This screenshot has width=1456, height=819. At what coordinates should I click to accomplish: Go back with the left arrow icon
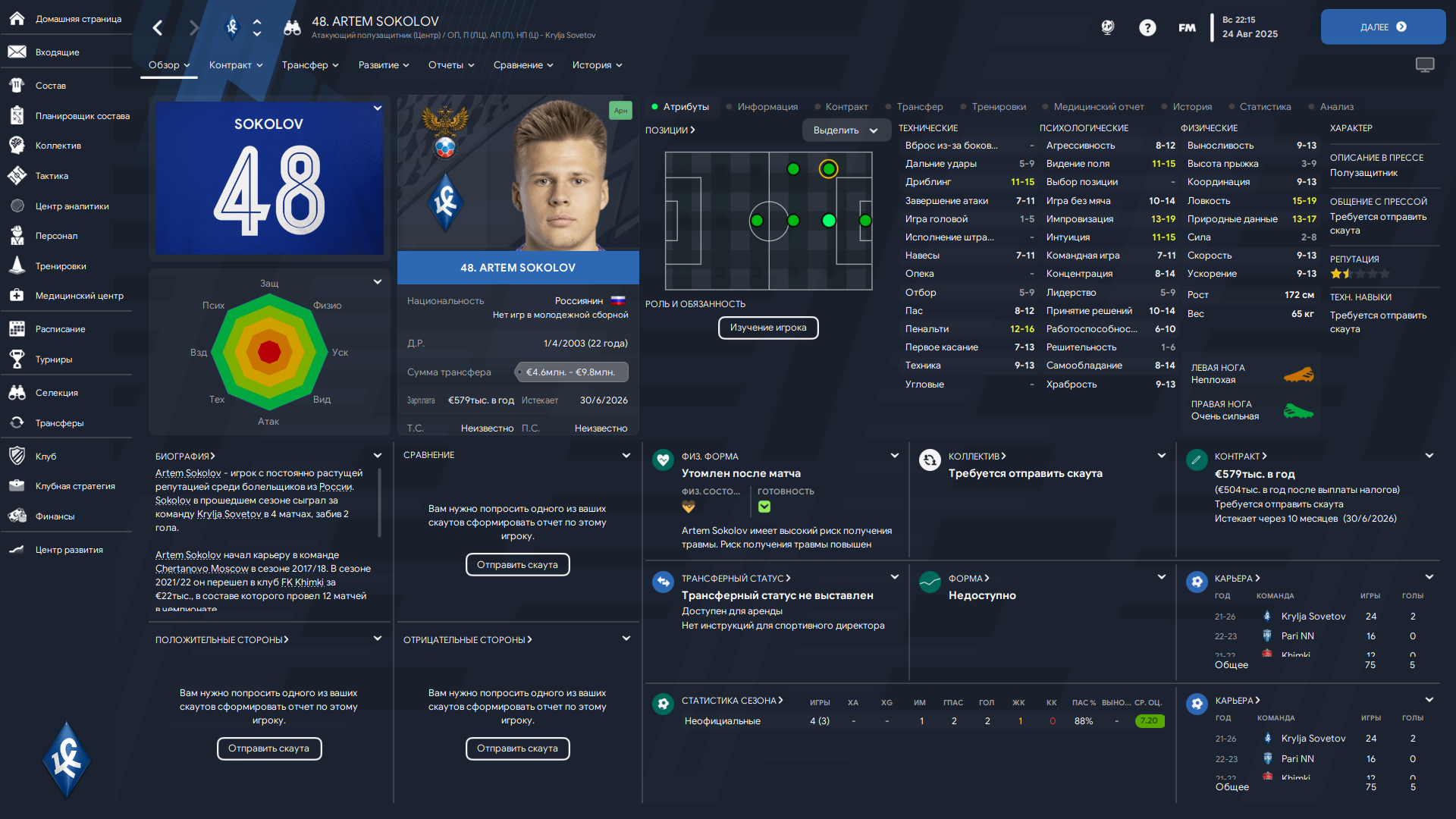[x=158, y=28]
